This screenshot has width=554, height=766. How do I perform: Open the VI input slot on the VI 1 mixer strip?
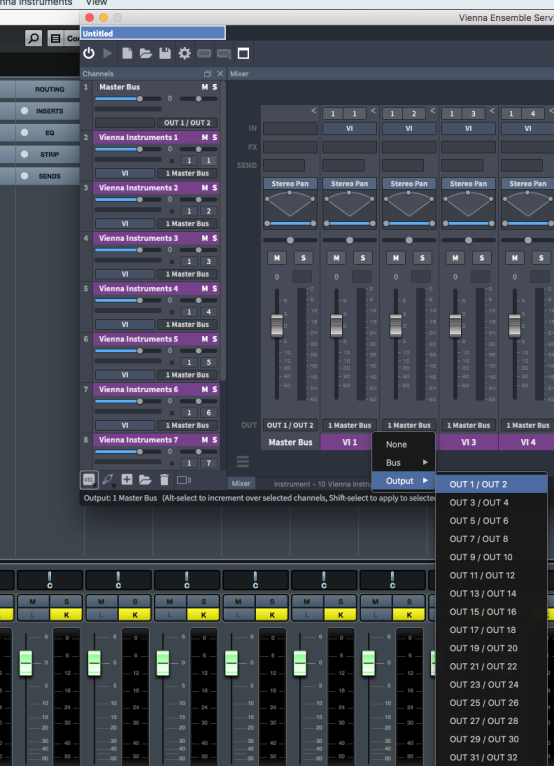(x=349, y=128)
